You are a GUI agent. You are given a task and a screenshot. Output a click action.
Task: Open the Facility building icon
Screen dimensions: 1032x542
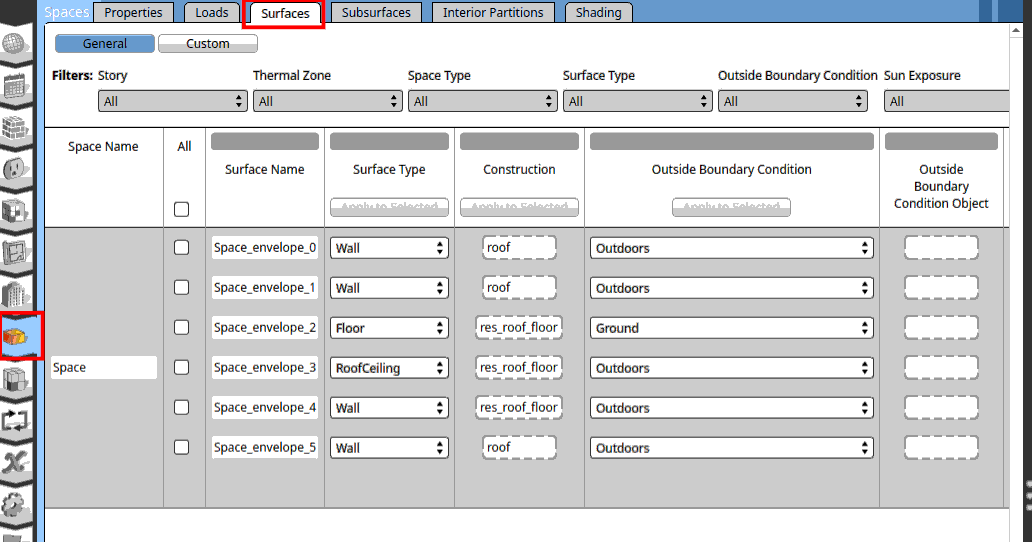click(x=15, y=294)
